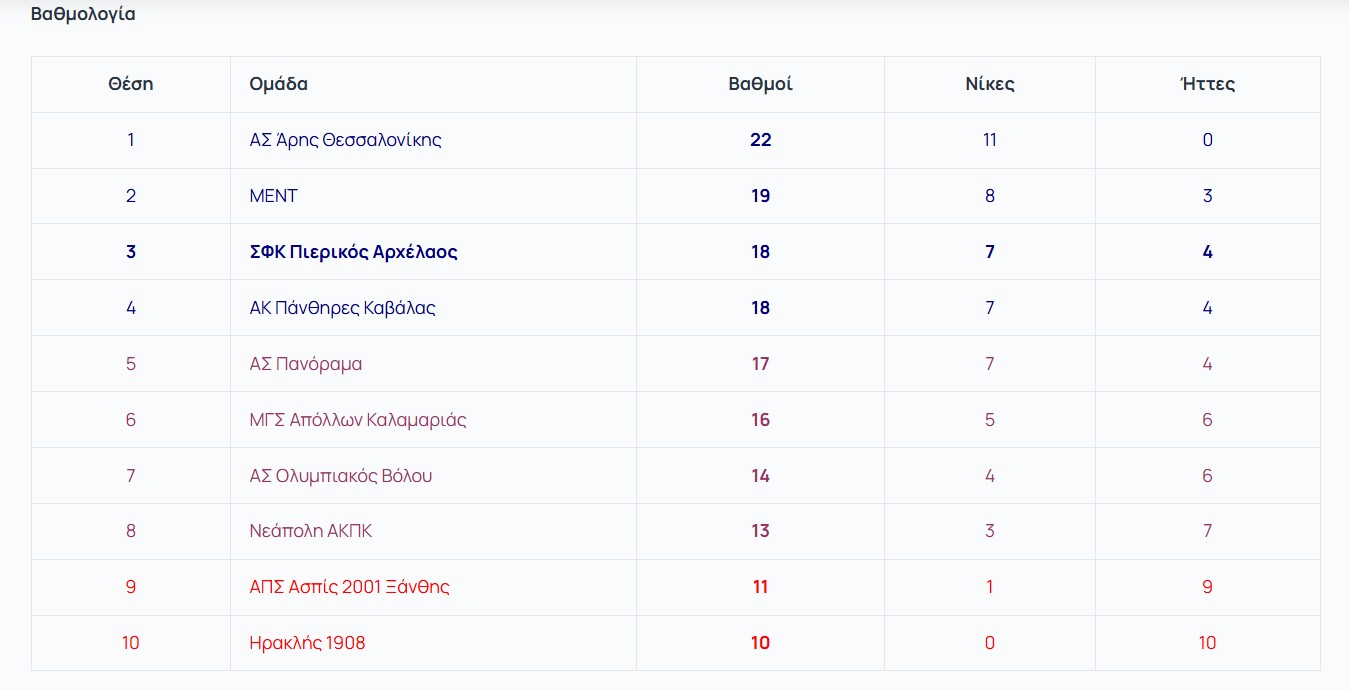The height and width of the screenshot is (690, 1349).
Task: Open ΑΣ Πανόραμα team entry
Action: [x=305, y=364]
